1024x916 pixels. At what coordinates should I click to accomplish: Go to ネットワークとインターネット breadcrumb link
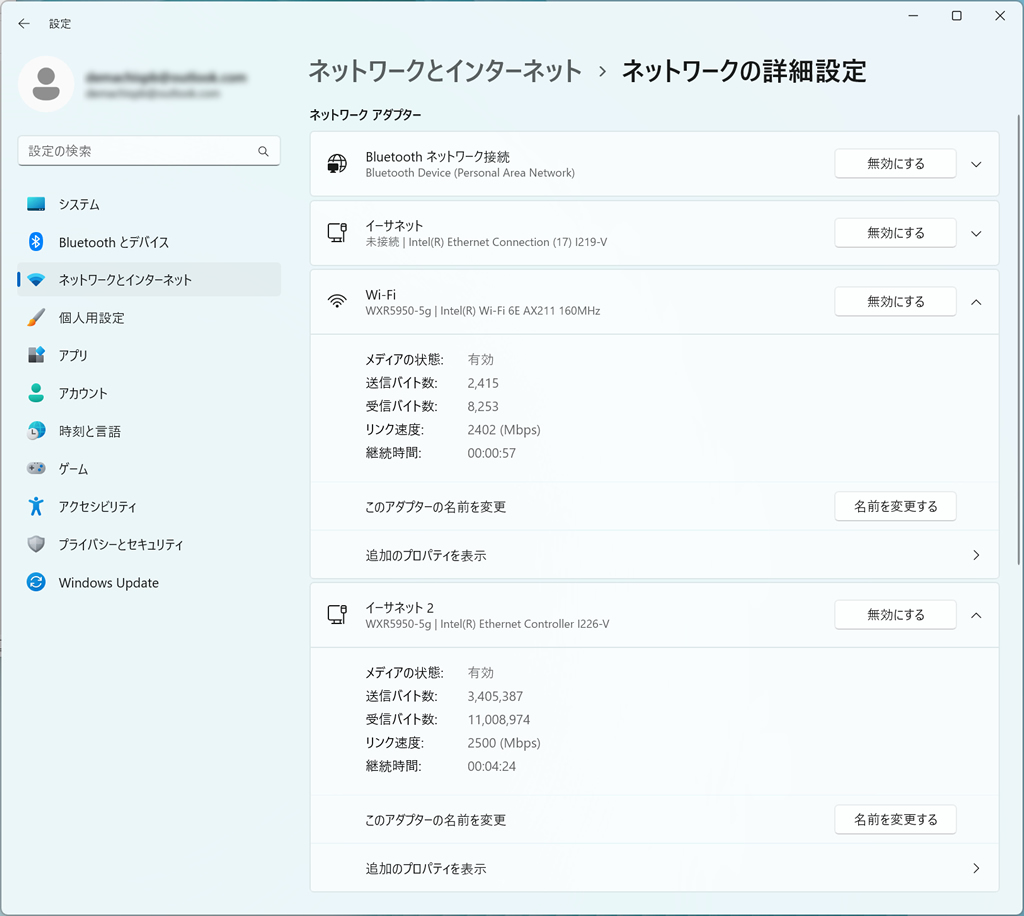click(445, 71)
